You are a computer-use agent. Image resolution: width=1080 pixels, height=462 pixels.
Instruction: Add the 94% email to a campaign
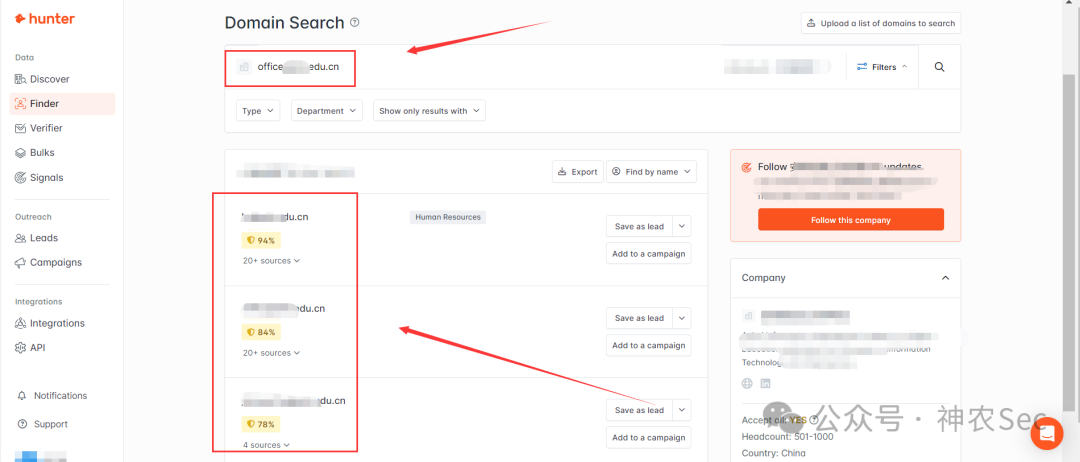648,253
